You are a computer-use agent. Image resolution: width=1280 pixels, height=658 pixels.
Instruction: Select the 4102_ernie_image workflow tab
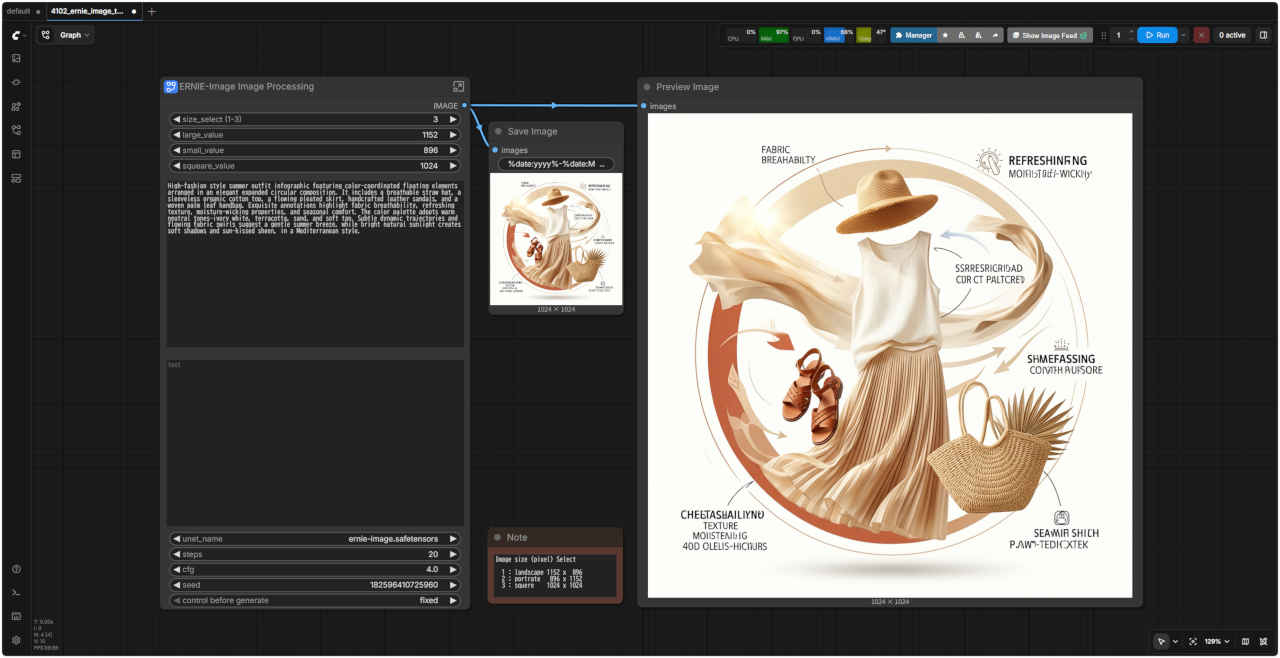[x=93, y=11]
